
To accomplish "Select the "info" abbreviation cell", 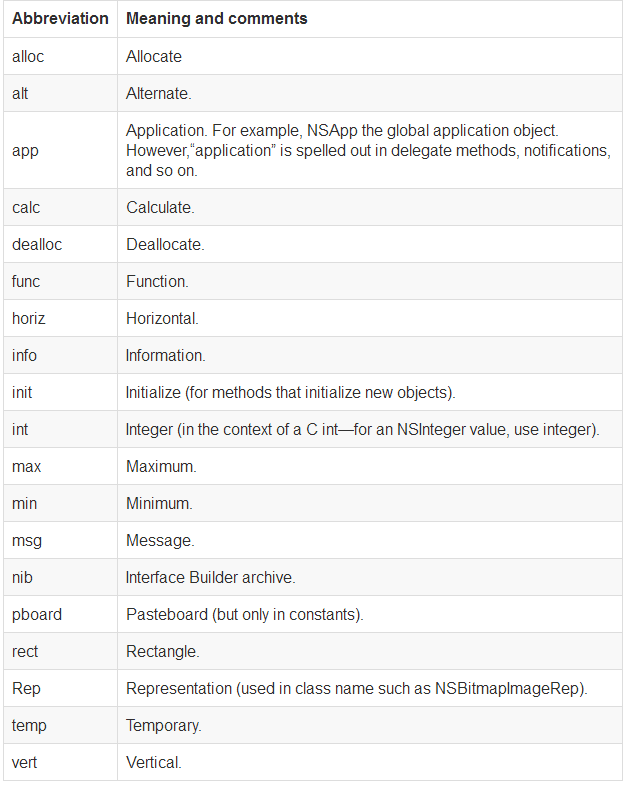I will 25,355.
